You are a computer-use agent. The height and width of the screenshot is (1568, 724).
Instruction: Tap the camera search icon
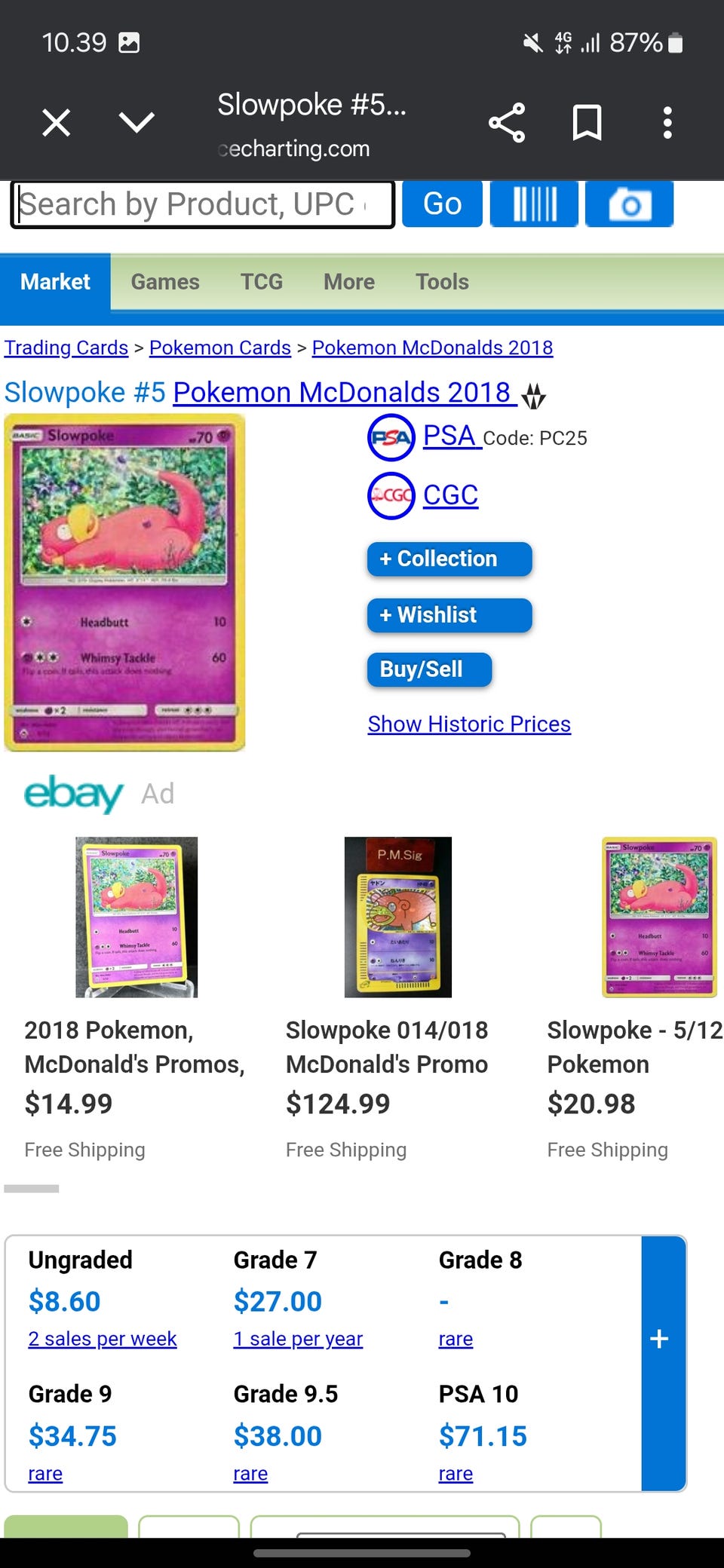click(x=629, y=204)
